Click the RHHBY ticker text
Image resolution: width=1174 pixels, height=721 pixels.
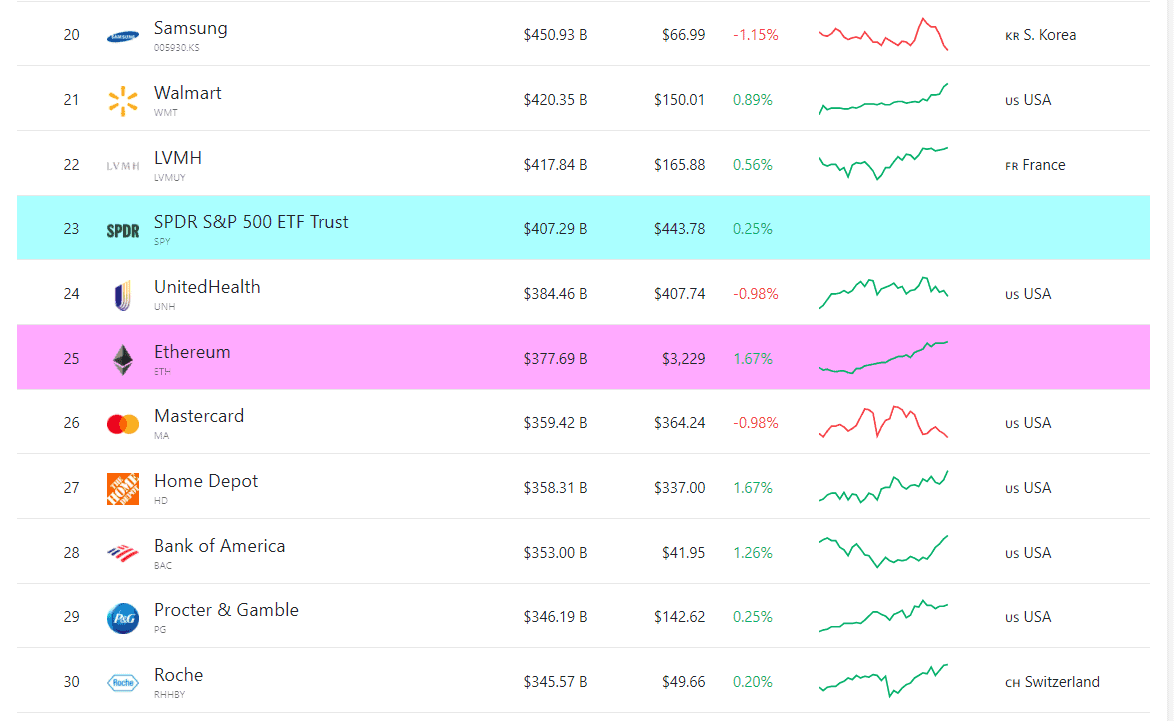(169, 695)
